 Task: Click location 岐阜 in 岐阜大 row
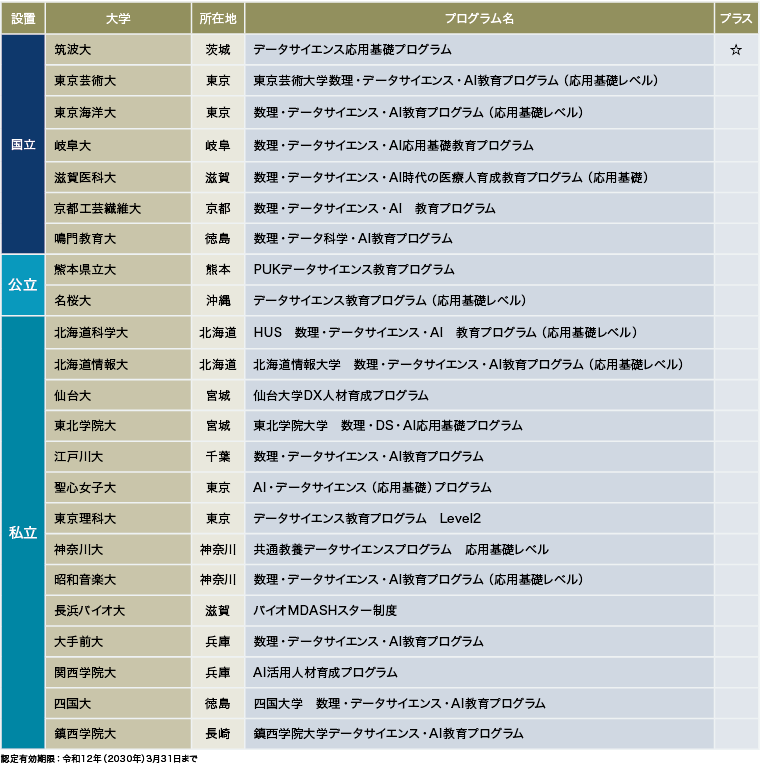[218, 146]
